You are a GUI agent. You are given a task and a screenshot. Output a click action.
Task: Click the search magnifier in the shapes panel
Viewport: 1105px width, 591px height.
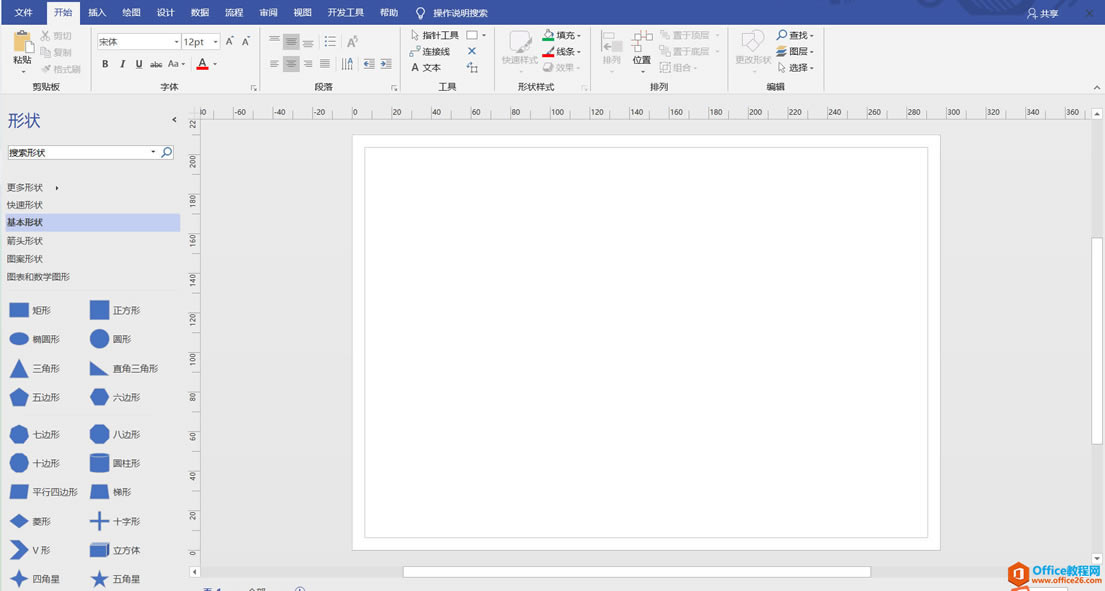tap(167, 152)
